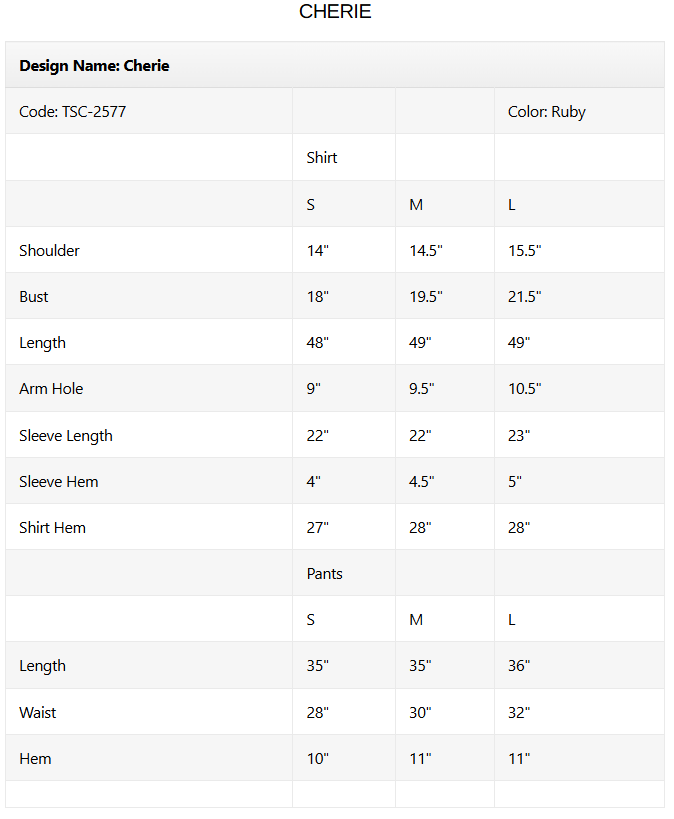
Task: Select the Arm Hole row label
Action: [x=49, y=389]
